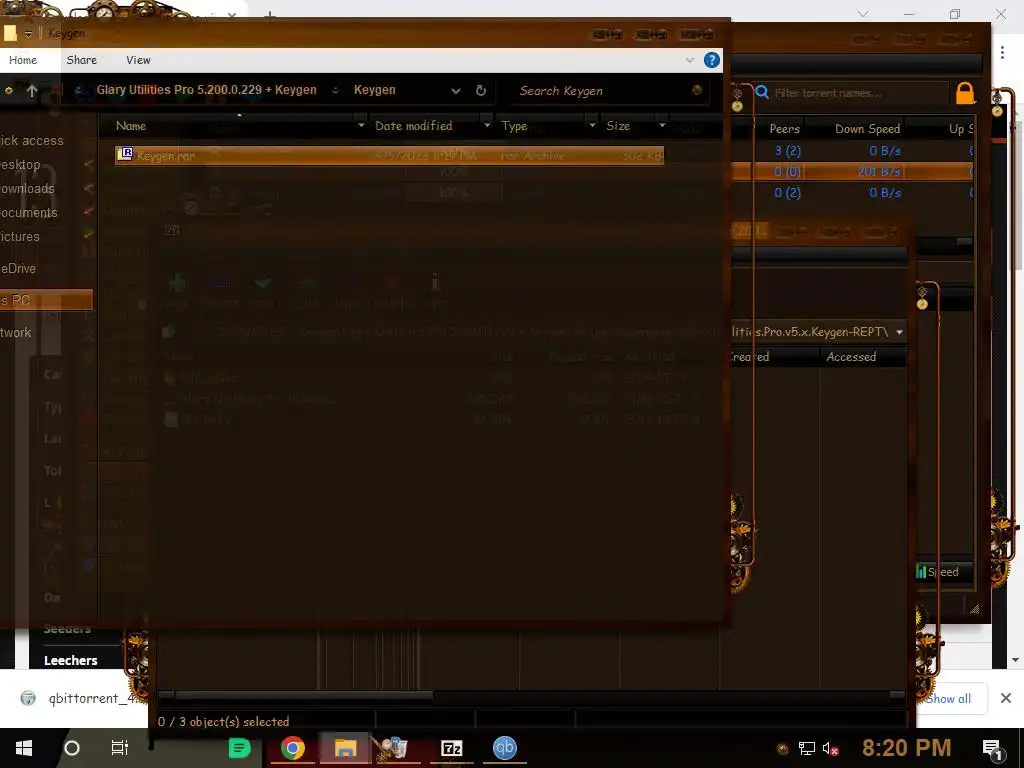This screenshot has width=1024, height=768.
Task: Close the Chrome downloads bar
Action: [x=1006, y=698]
